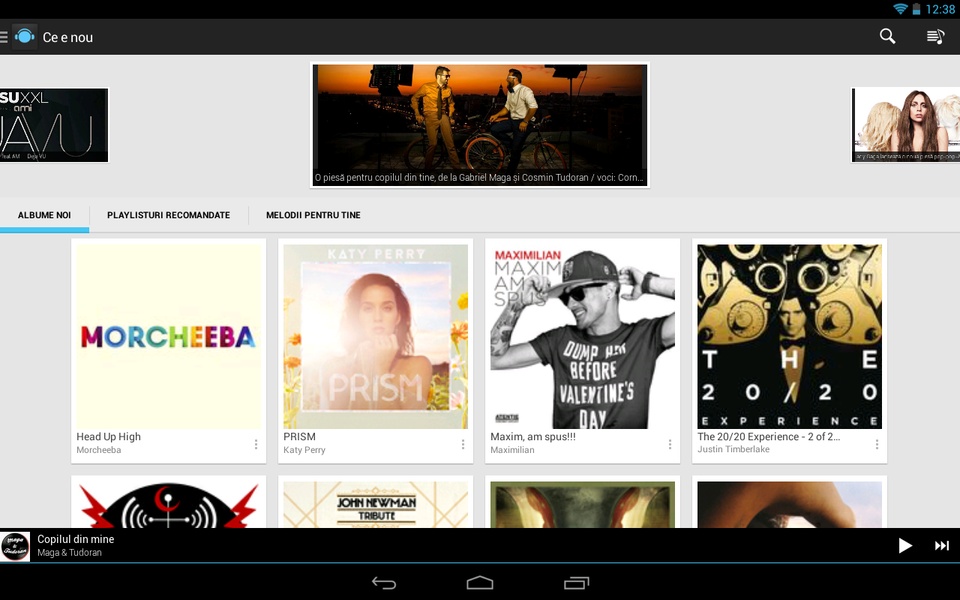Open the search magnifier
The image size is (960, 600).
(x=887, y=37)
